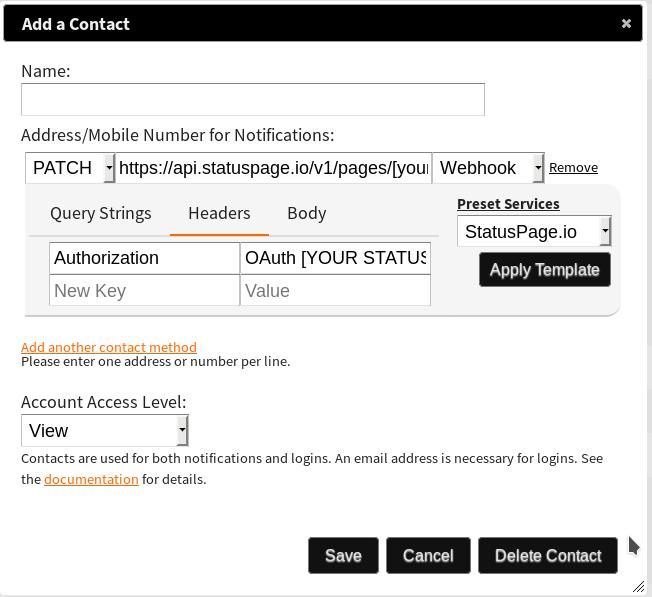
Task: Click the empty Value input field
Action: (335, 291)
